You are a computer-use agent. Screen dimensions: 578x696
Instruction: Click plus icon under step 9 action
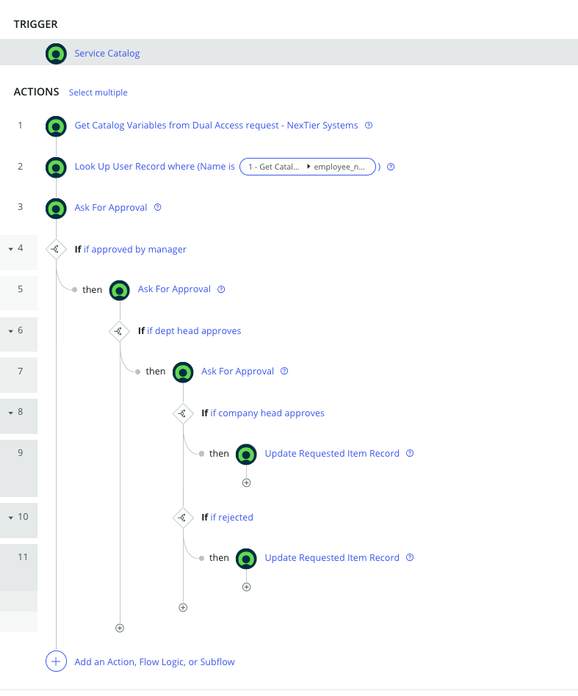[x=246, y=483]
